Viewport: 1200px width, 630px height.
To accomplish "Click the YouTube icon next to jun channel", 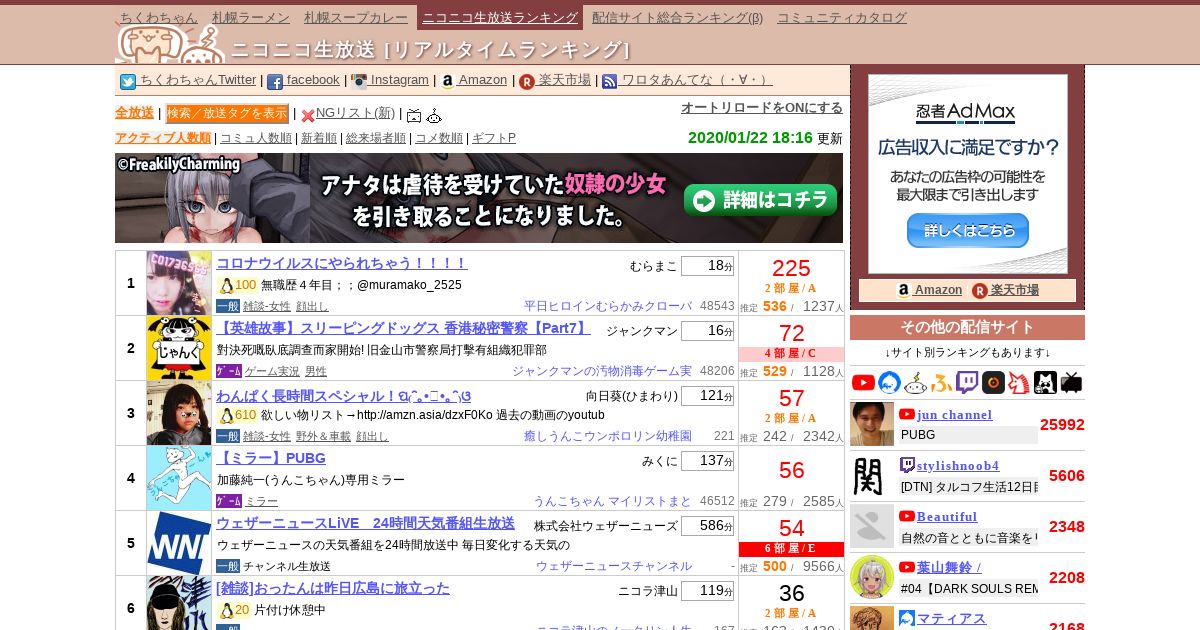I will pyautogui.click(x=907, y=414).
